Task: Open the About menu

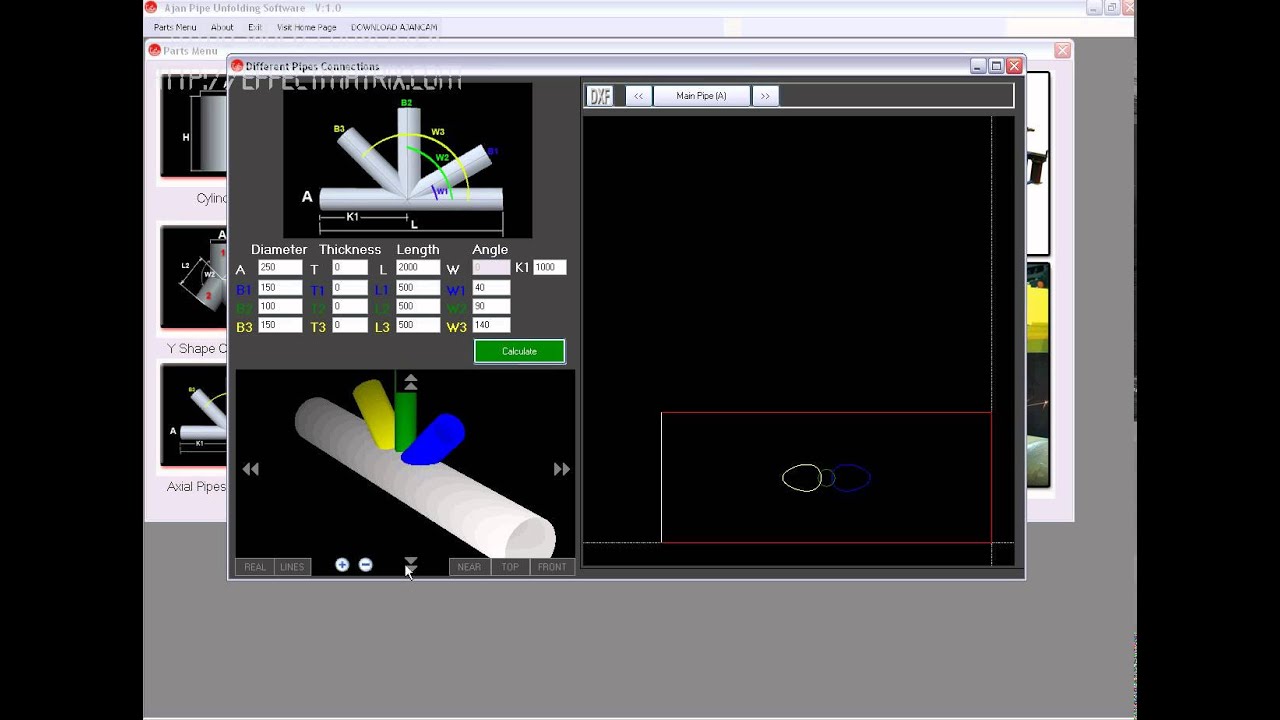Action: 222,27
